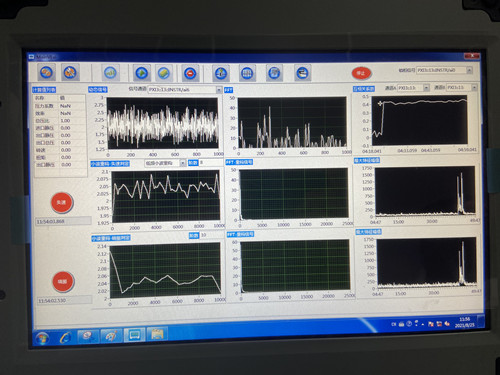The width and height of the screenshot is (500, 375).
Task: Start acquisition with the green play icon
Action: point(142,73)
